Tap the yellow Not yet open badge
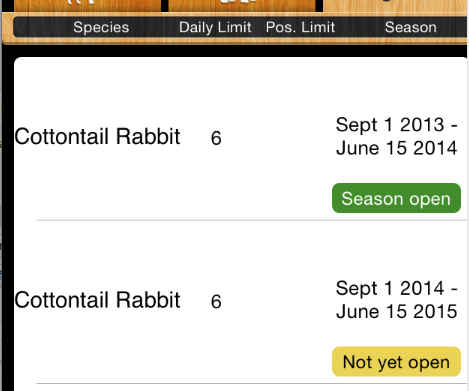The width and height of the screenshot is (469, 391). [x=396, y=362]
